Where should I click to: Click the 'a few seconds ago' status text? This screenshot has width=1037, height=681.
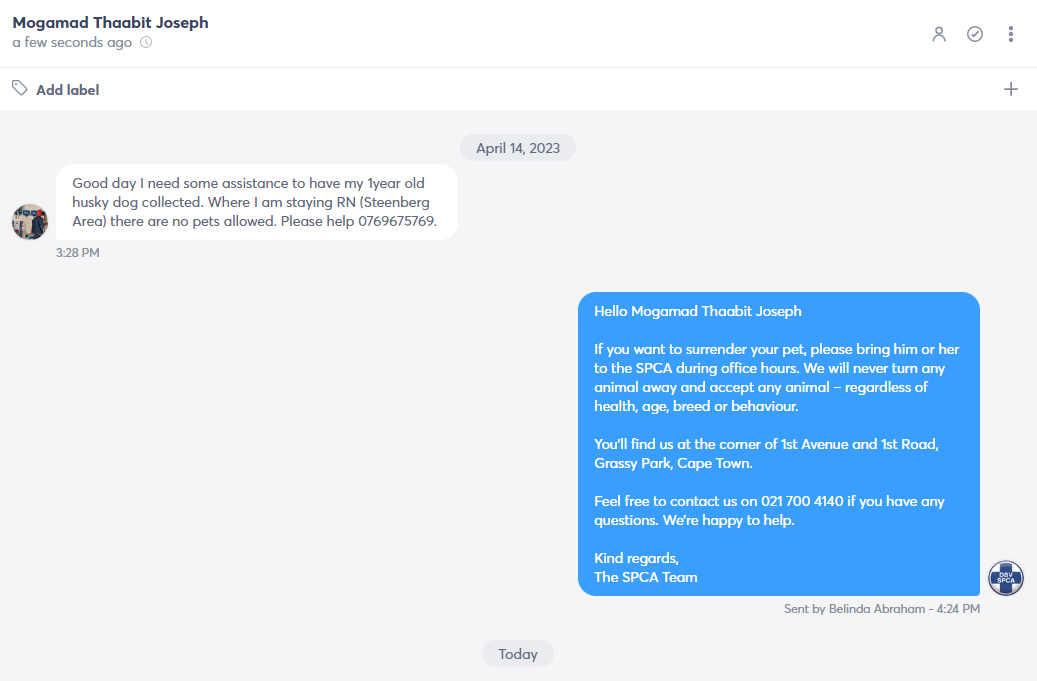(72, 42)
